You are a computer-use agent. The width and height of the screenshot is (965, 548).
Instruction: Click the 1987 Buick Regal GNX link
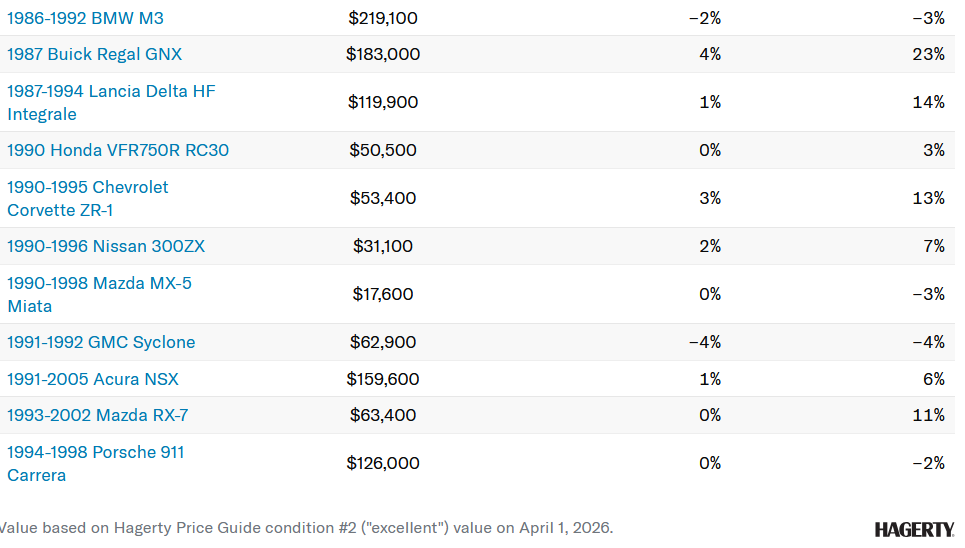95,54
